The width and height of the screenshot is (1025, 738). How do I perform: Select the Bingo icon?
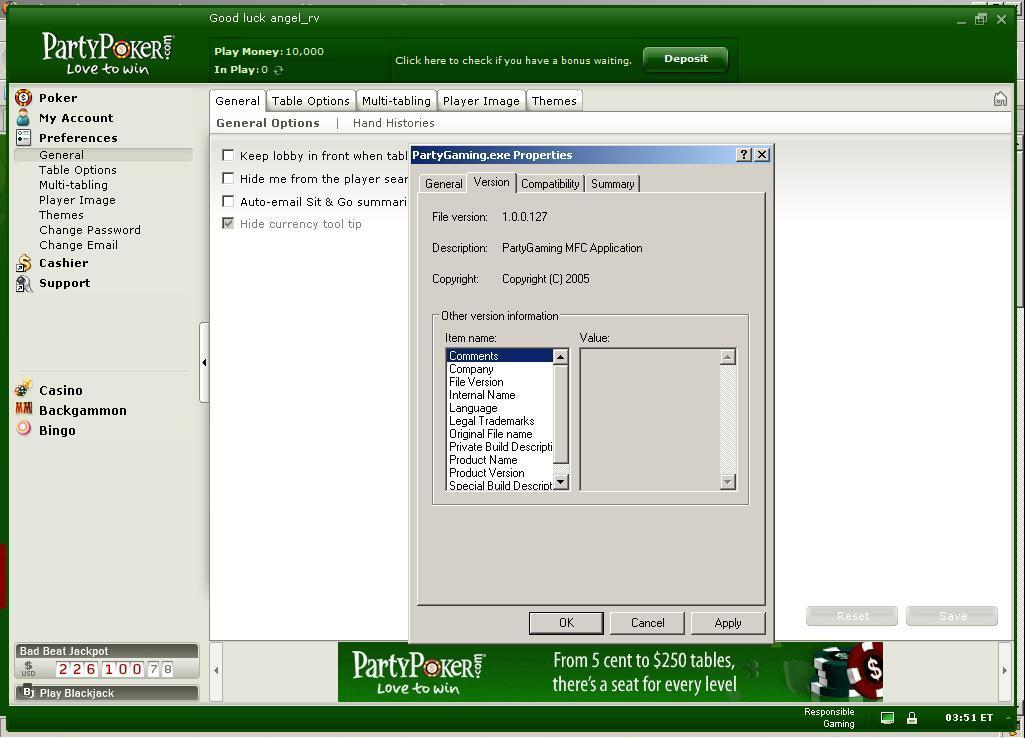22,430
